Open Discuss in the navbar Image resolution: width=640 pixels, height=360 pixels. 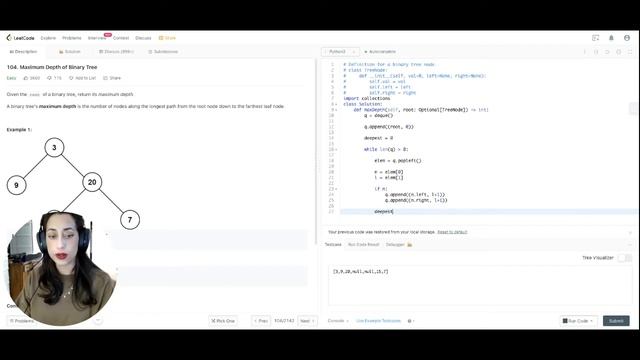point(143,38)
